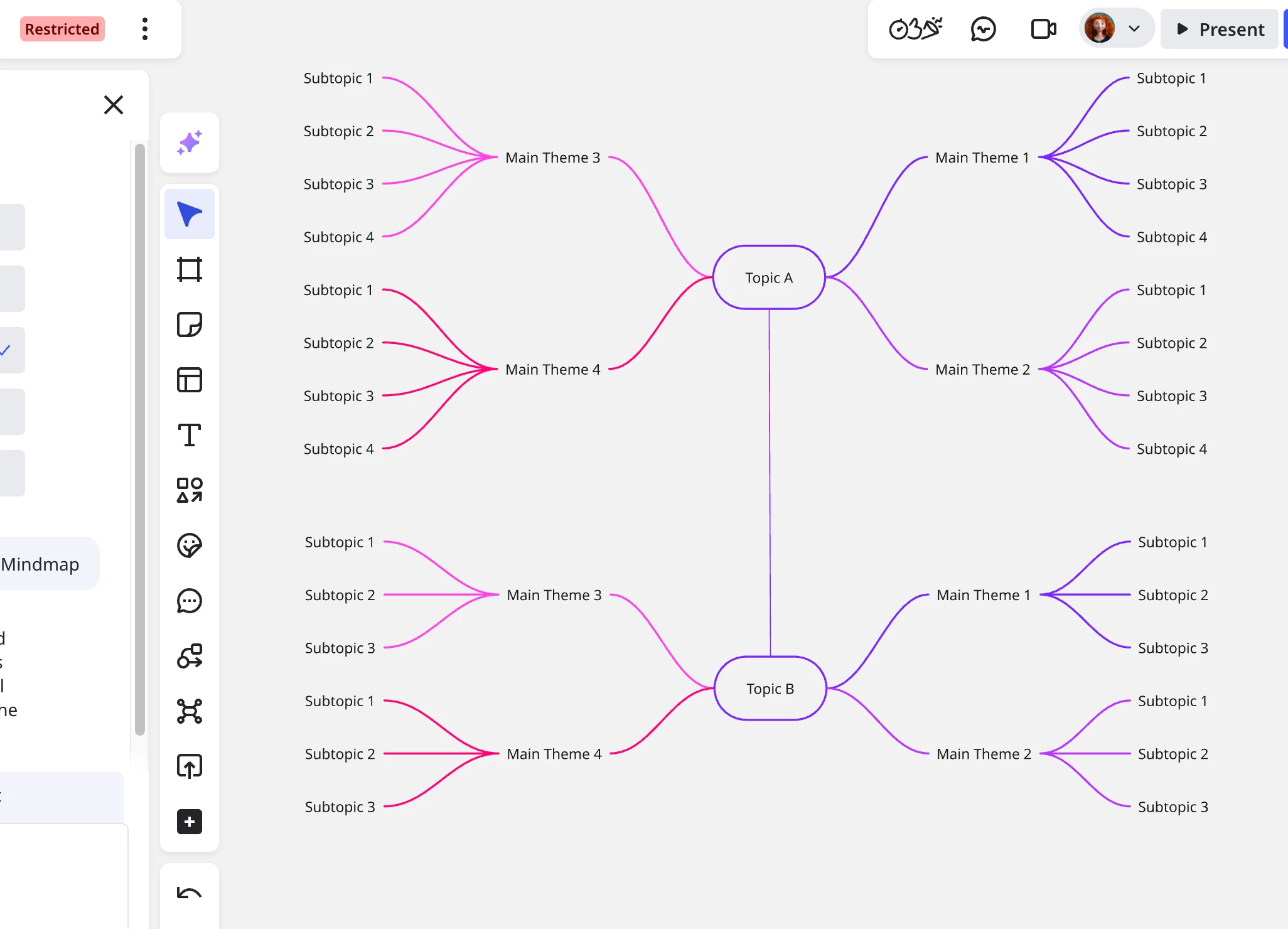
Task: Select the cursor pointer tool
Action: [x=190, y=214]
